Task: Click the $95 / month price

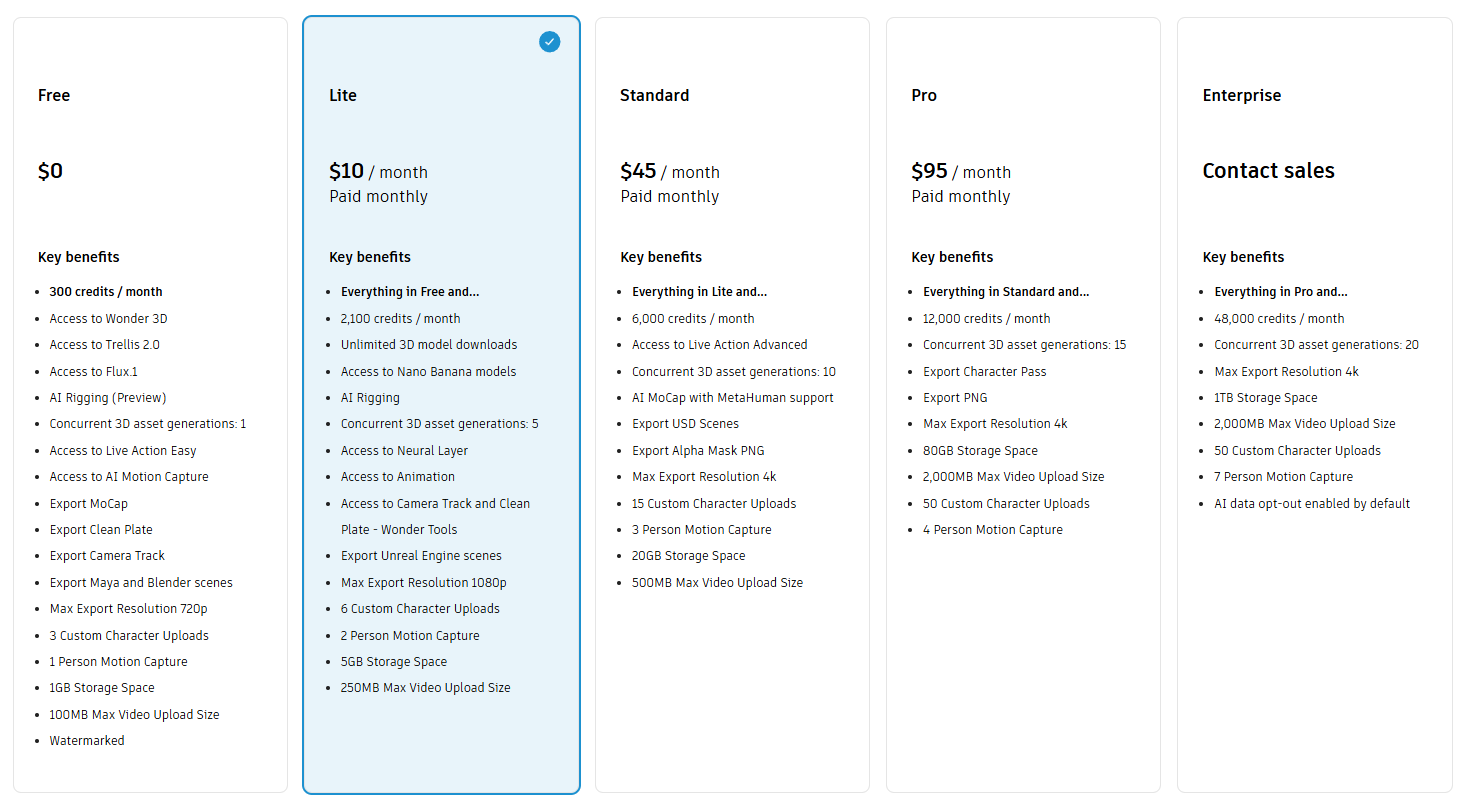Action: (x=961, y=172)
